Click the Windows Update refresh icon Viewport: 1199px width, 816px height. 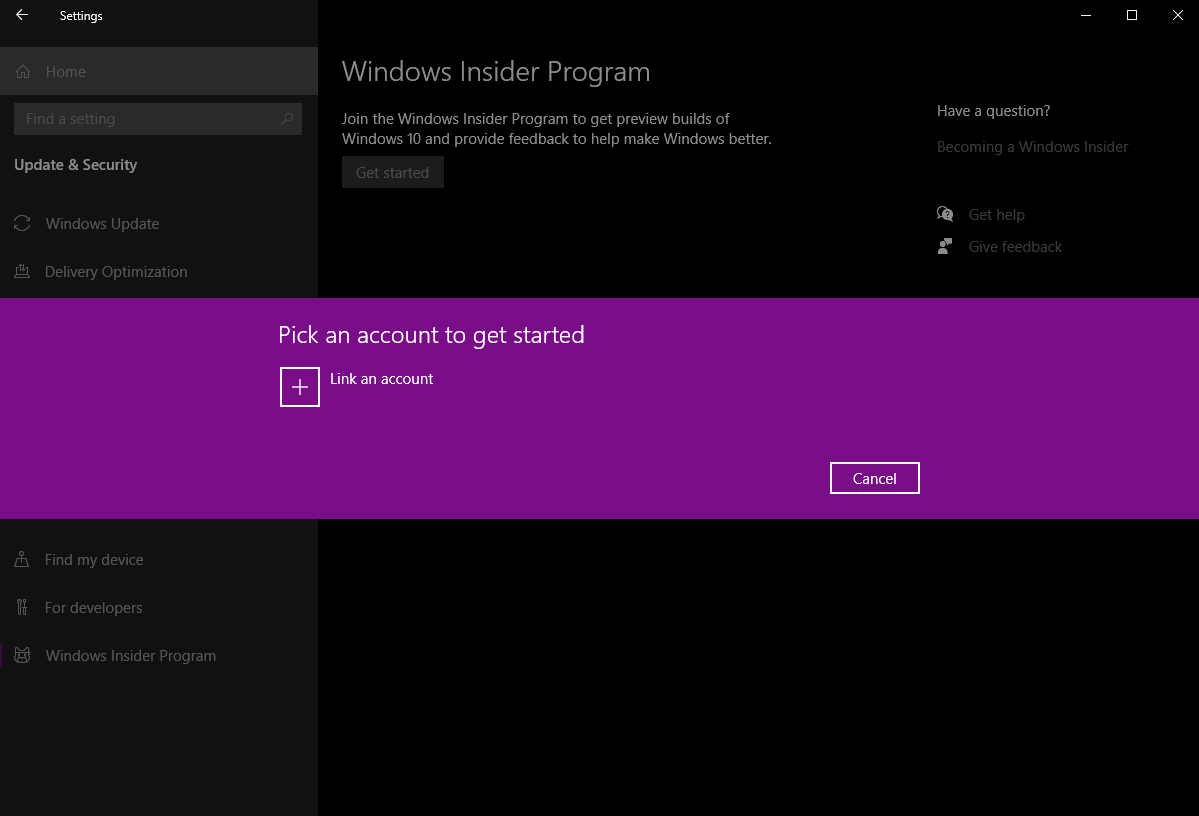tap(22, 223)
